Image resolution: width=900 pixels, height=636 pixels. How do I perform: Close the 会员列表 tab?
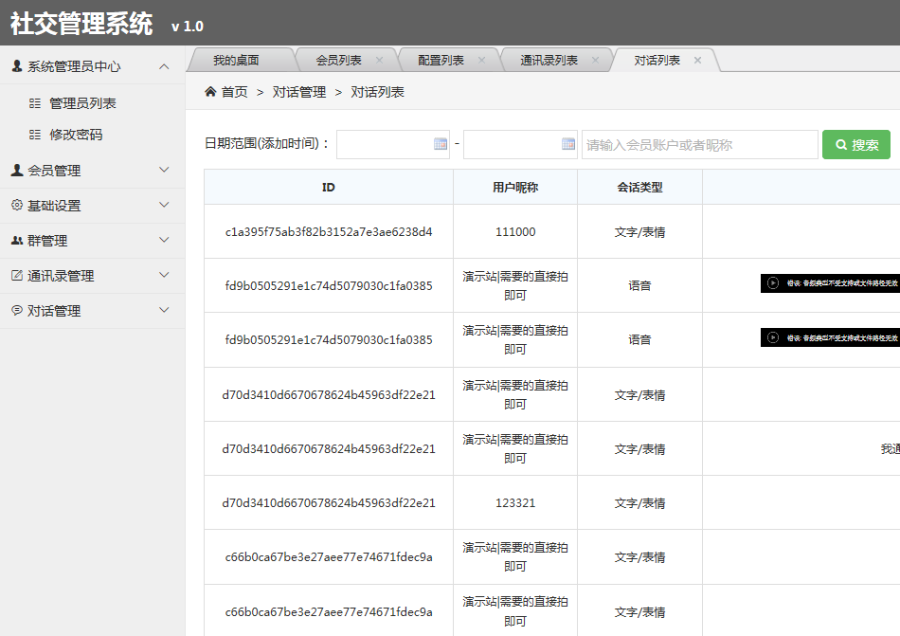click(x=379, y=60)
